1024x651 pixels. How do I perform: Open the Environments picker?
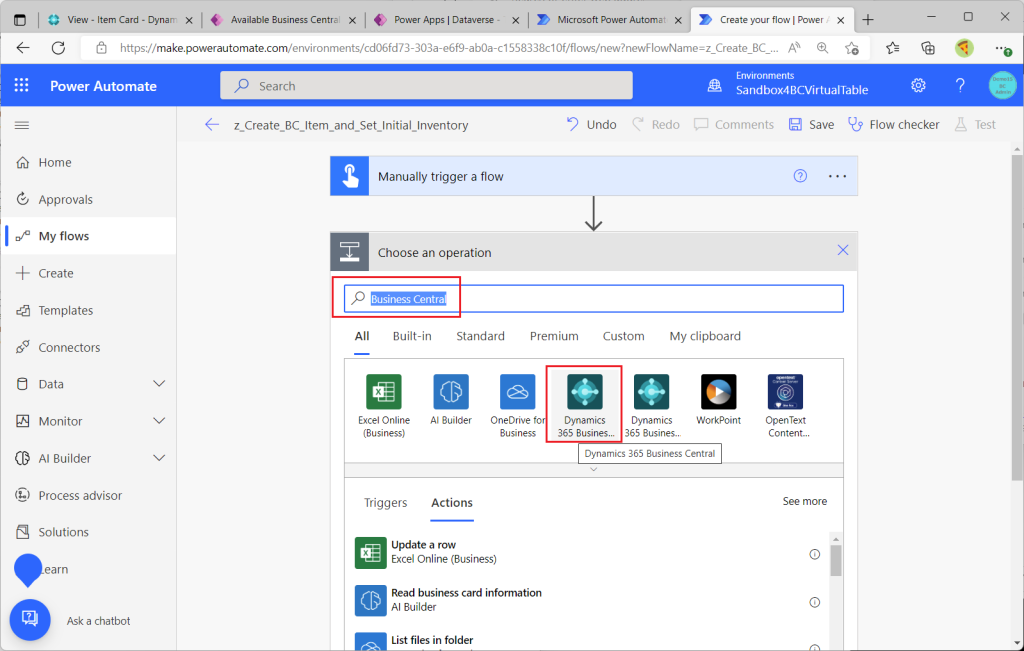click(x=788, y=84)
